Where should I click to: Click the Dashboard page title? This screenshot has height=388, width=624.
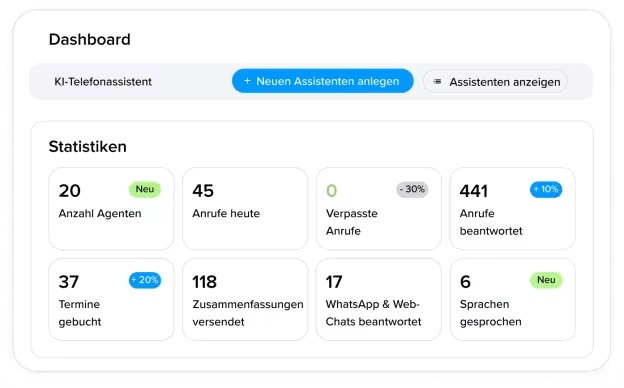[x=90, y=39]
